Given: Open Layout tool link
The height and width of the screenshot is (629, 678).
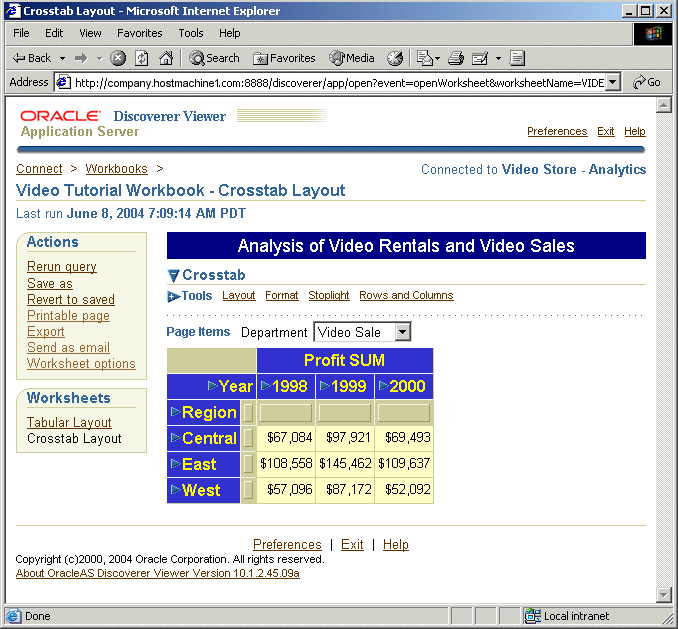Looking at the screenshot, I should tap(239, 296).
